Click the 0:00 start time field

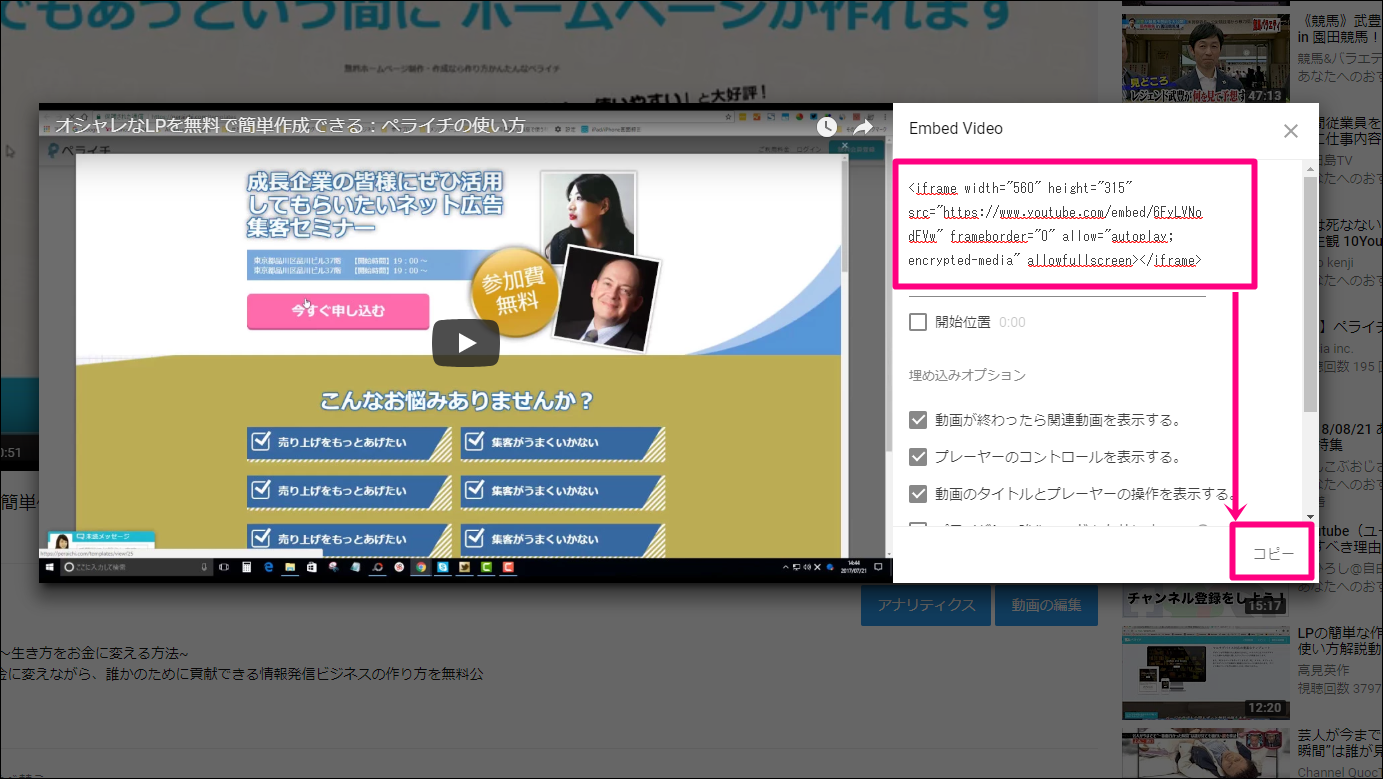pos(1012,322)
